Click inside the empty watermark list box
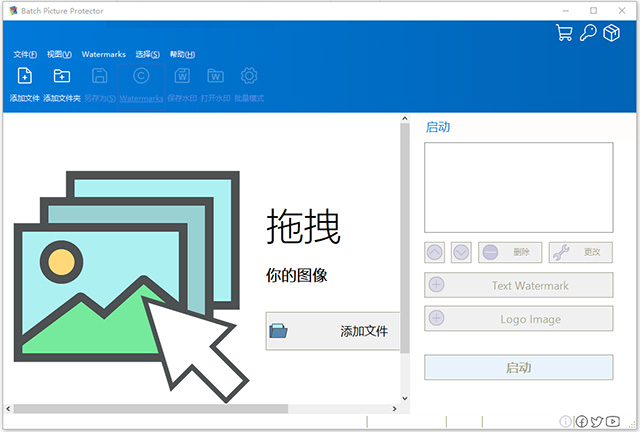The height and width of the screenshot is (432, 640). coord(519,187)
